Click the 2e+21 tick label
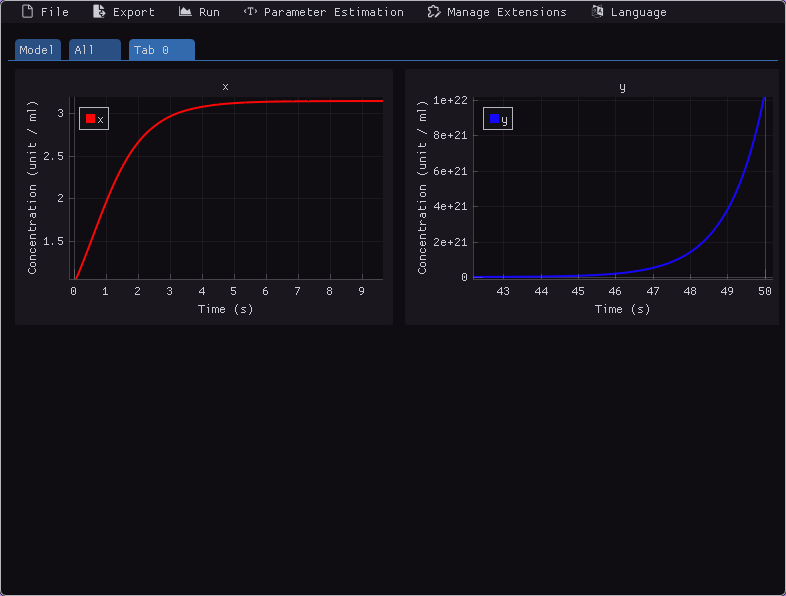Screen dimensions: 786x596 click(450, 242)
